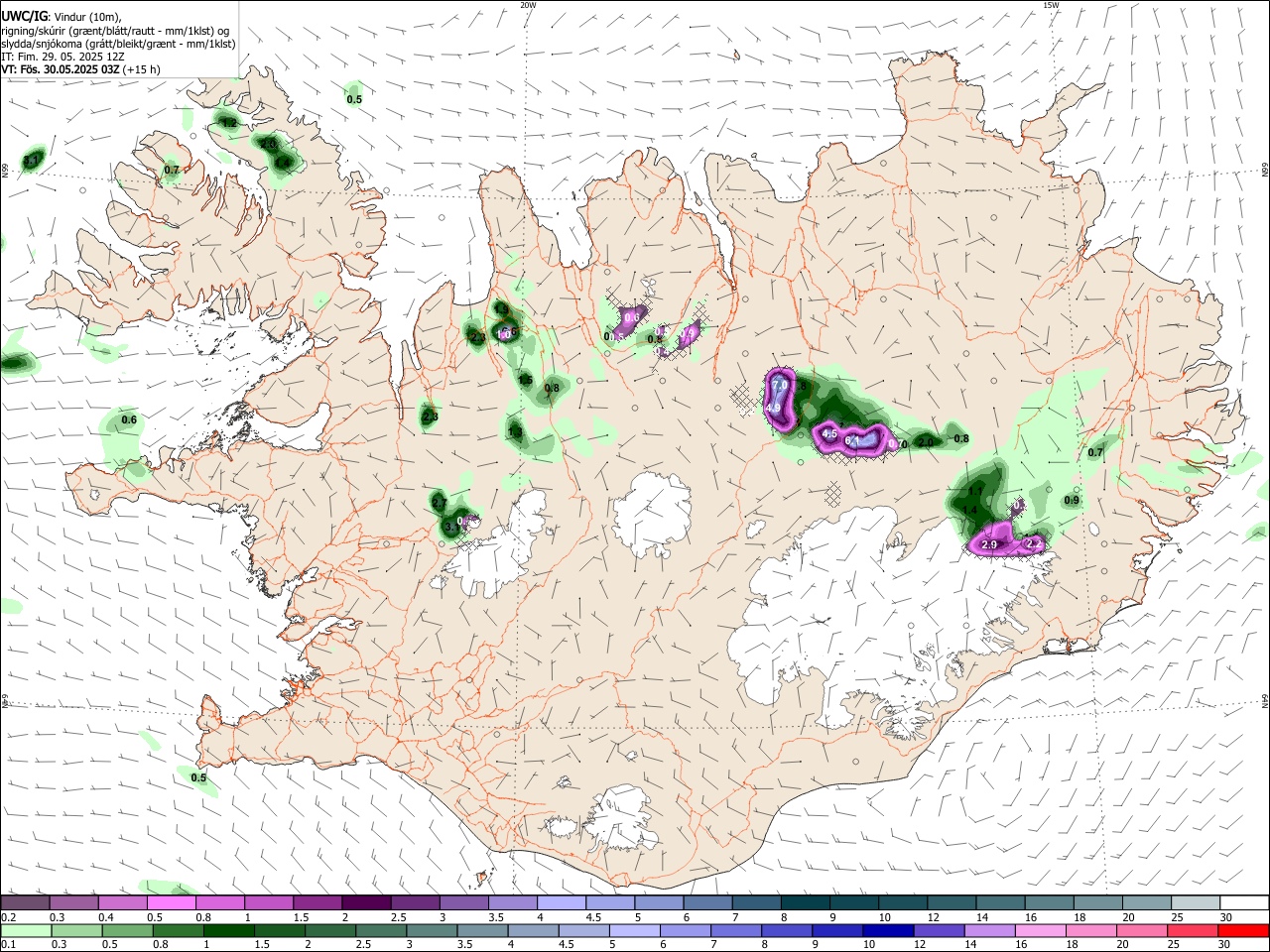Click the 2.9 value in the southeast purple area
This screenshot has height=952, width=1270.
tap(989, 545)
